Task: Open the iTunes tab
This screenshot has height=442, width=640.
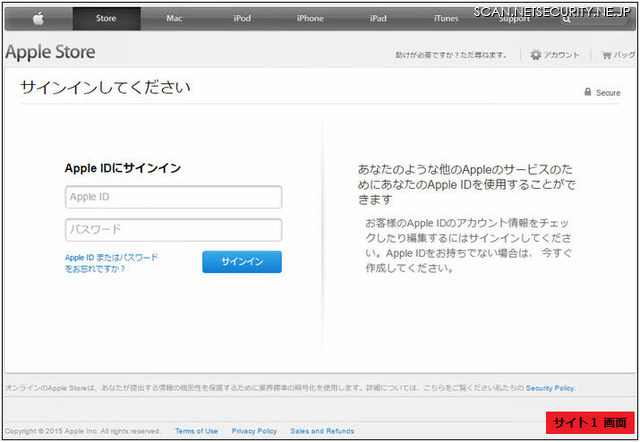Action: pos(446,18)
